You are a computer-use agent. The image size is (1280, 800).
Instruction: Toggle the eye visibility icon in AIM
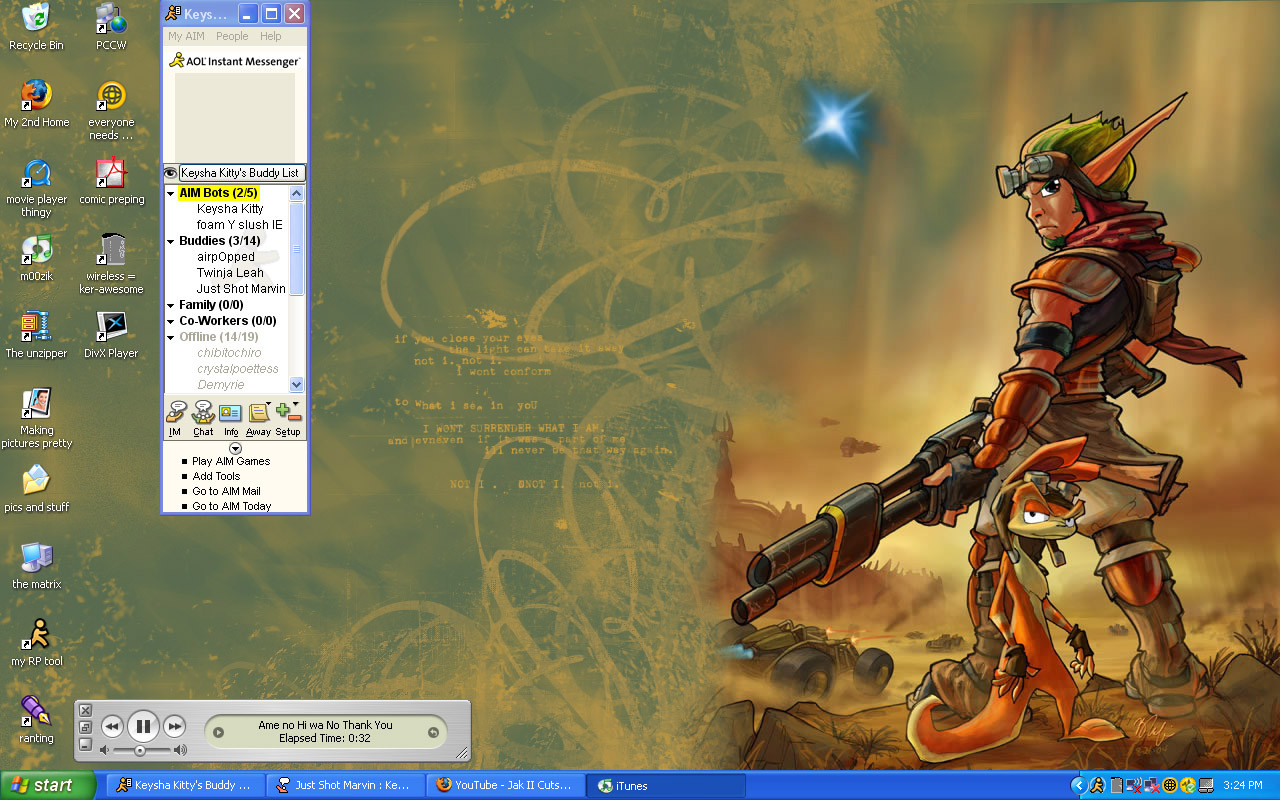(170, 173)
